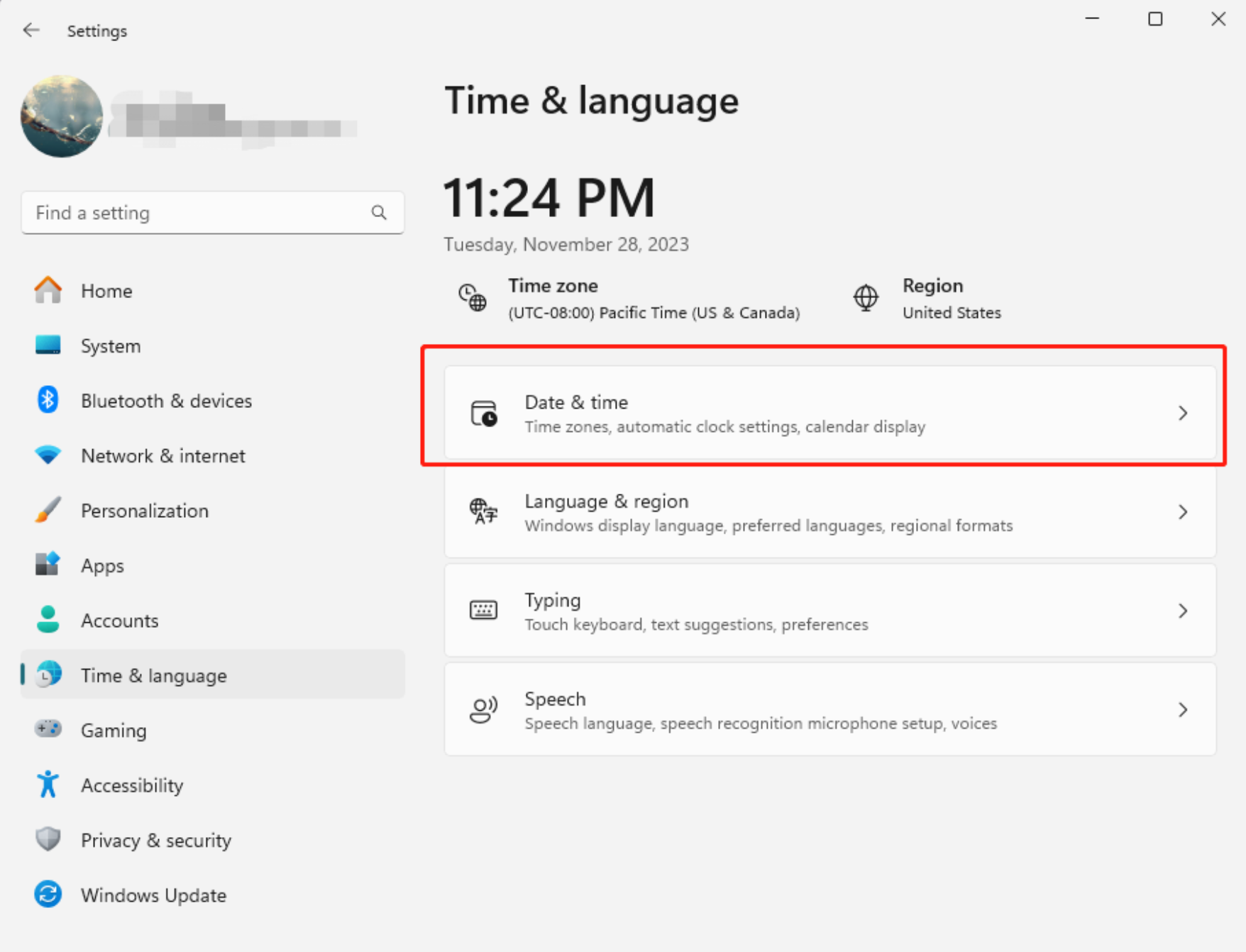Open the Language & region card
This screenshot has width=1246, height=952.
[830, 511]
